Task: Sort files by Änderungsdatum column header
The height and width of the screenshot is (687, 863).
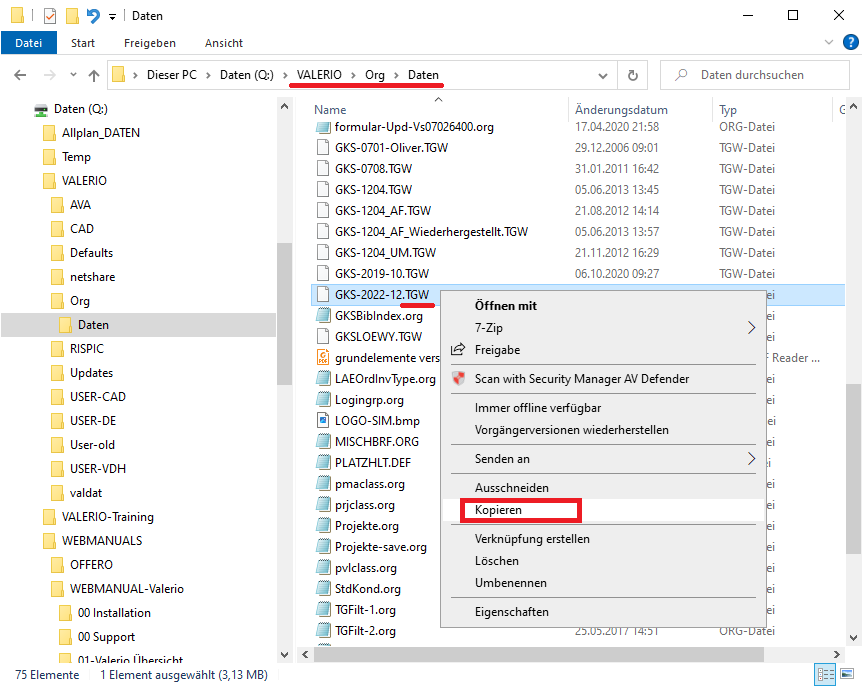Action: pyautogui.click(x=621, y=110)
